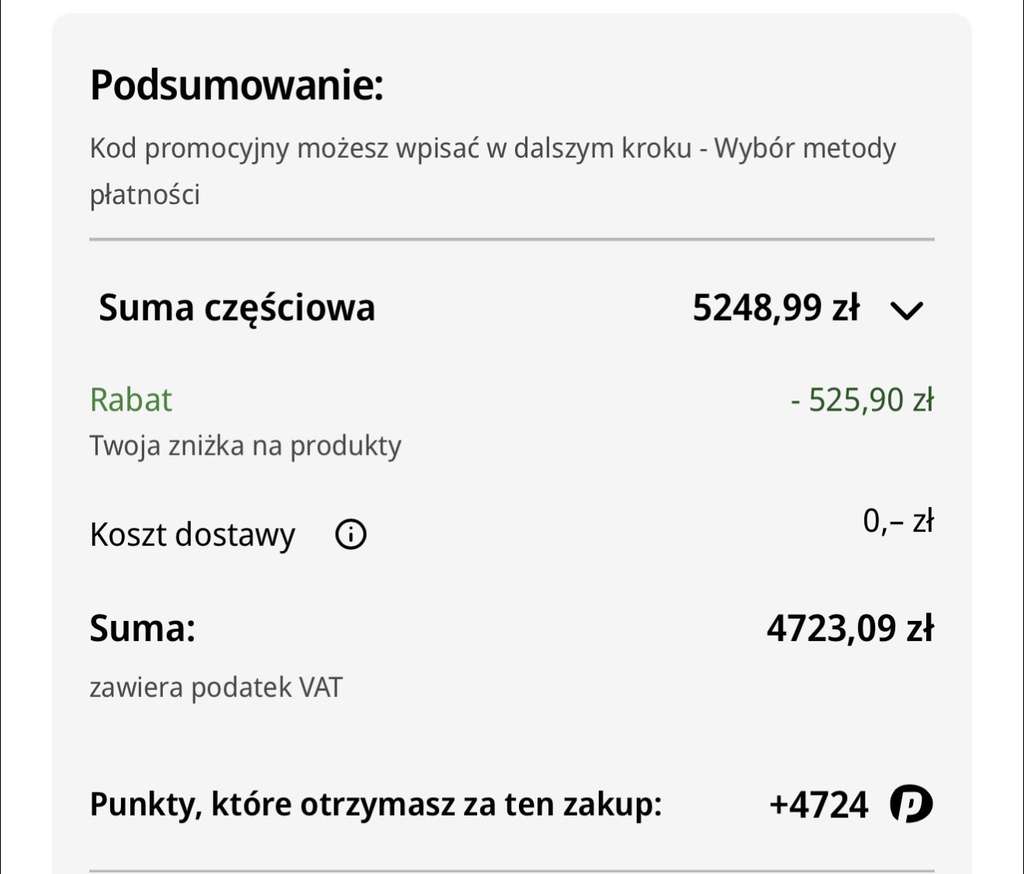Screen dimensions: 1024x874
Task: Click the Payback points logo icon
Action: coord(911,803)
